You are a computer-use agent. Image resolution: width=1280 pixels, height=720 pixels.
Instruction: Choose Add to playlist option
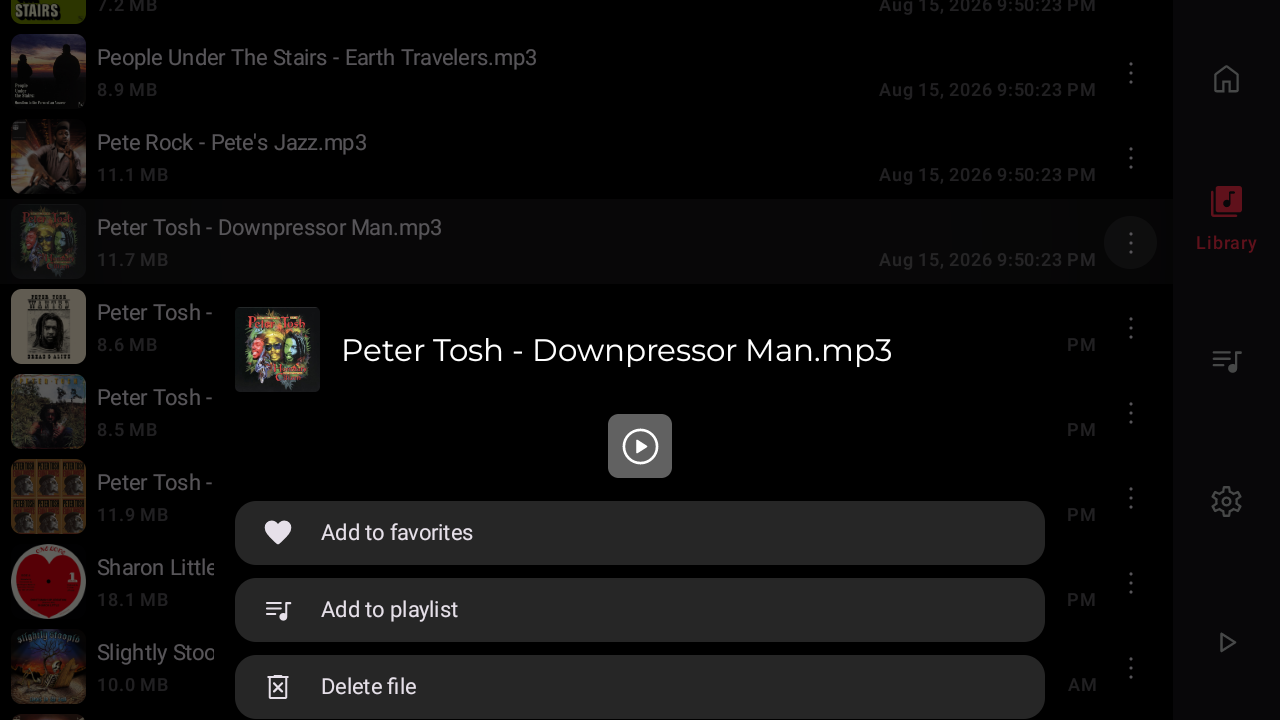pyautogui.click(x=640, y=610)
